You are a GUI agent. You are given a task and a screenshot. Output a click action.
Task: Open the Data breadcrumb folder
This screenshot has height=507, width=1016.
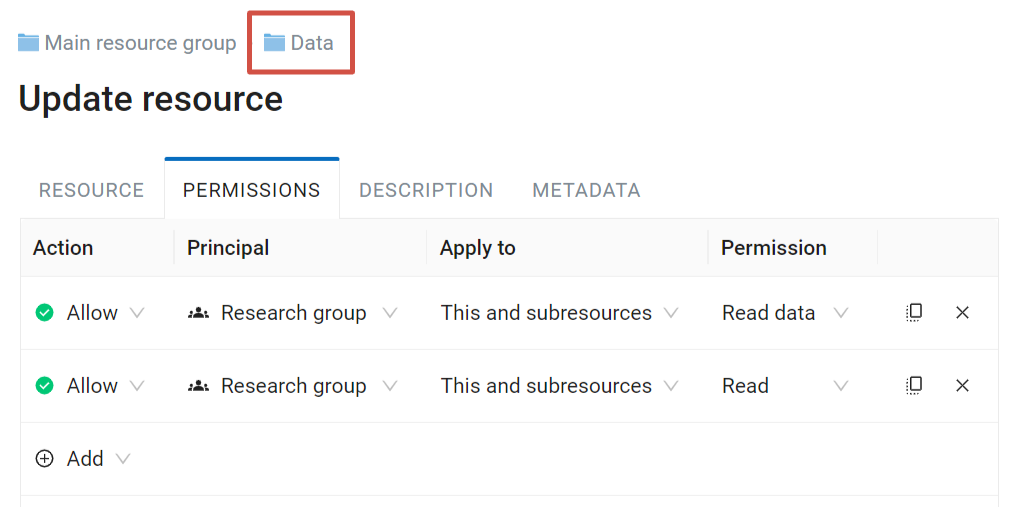click(299, 43)
